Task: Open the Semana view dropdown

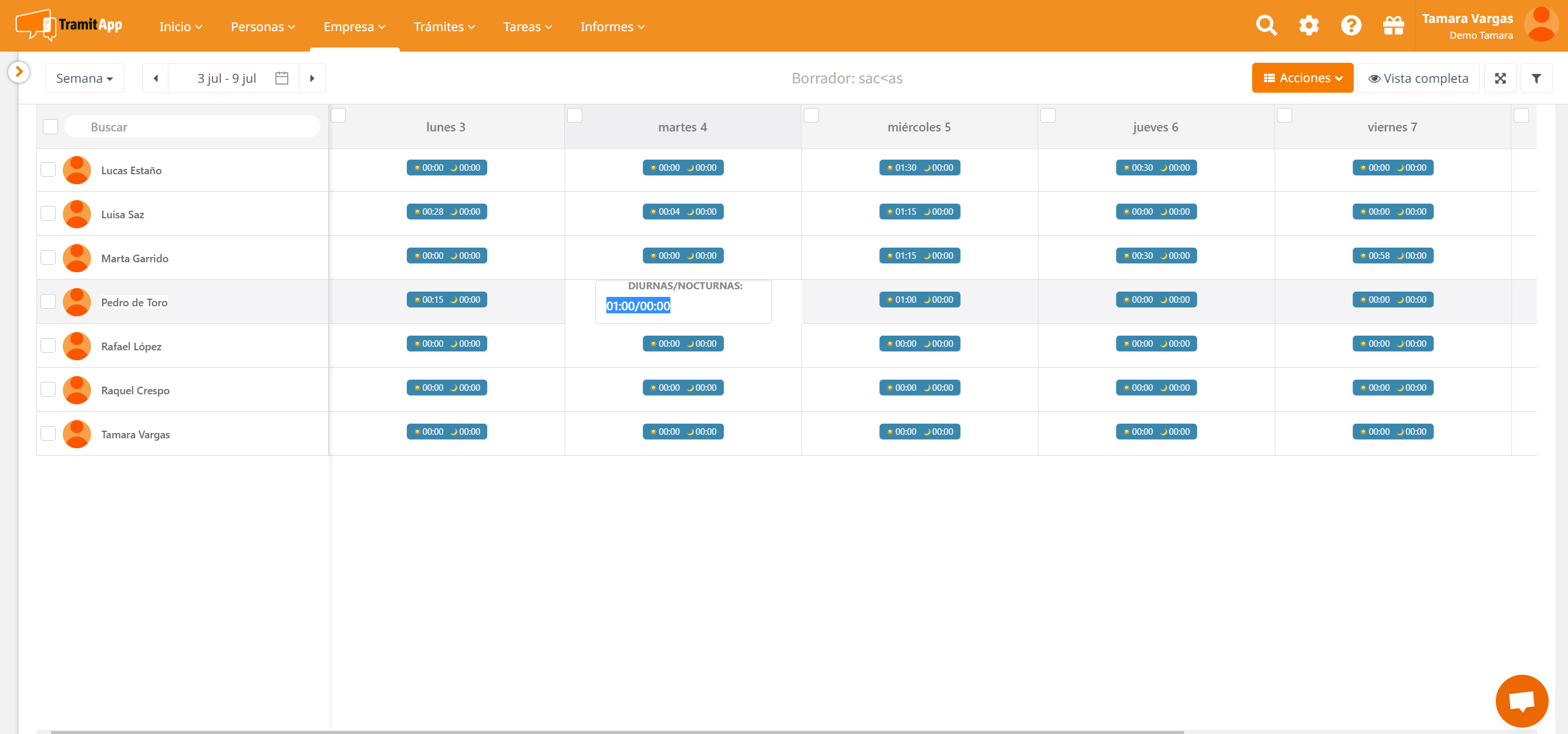Action: (85, 79)
